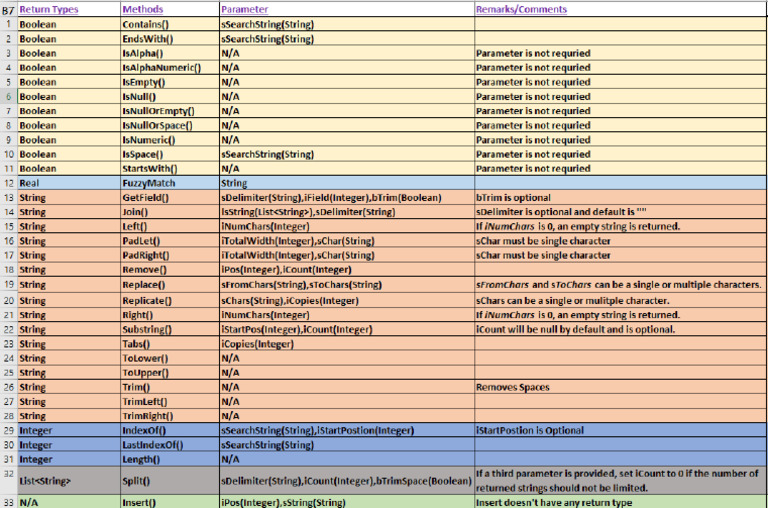This screenshot has width=768, height=508.
Task: Click the List<String> return type cell
Action: (x=69, y=481)
